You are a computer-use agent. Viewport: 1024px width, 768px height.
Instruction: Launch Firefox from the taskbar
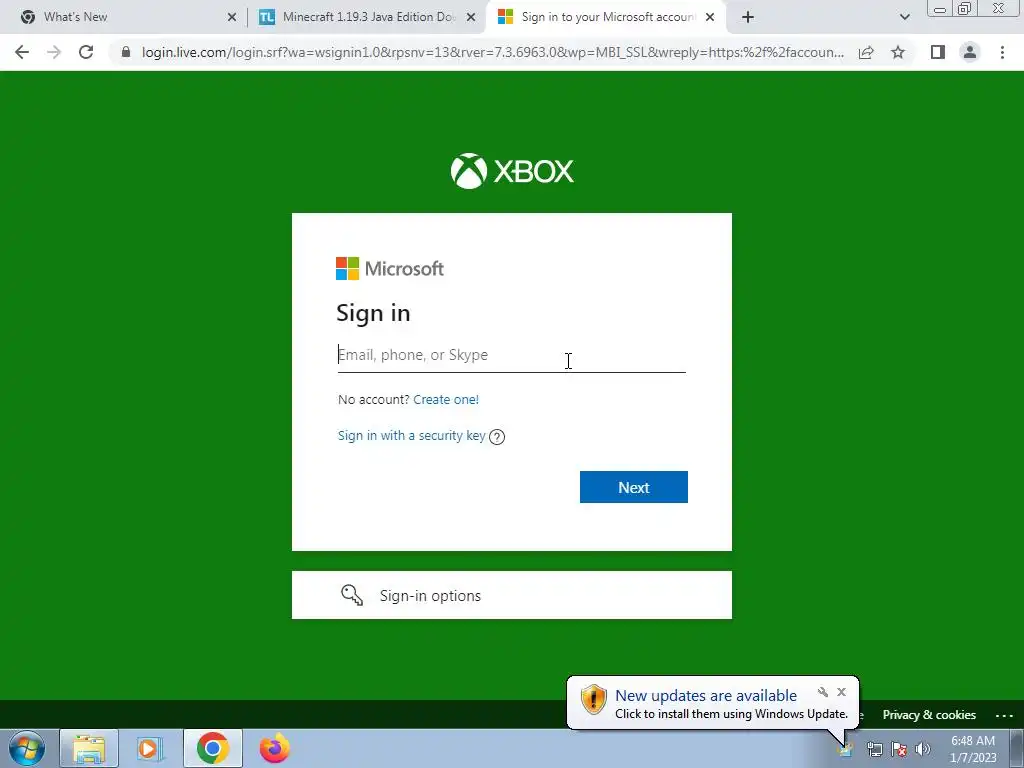(274, 748)
